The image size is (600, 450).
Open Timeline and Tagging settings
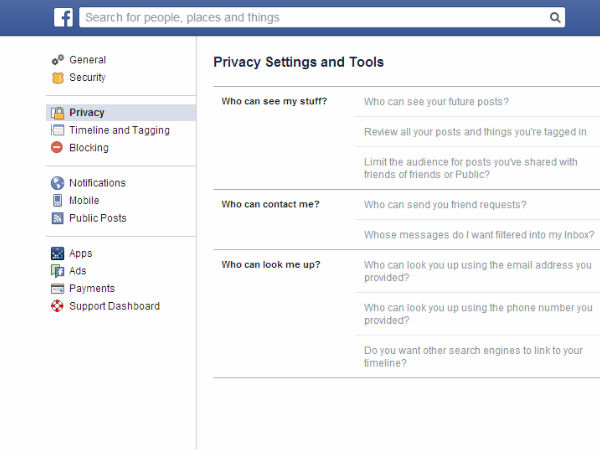point(119,131)
